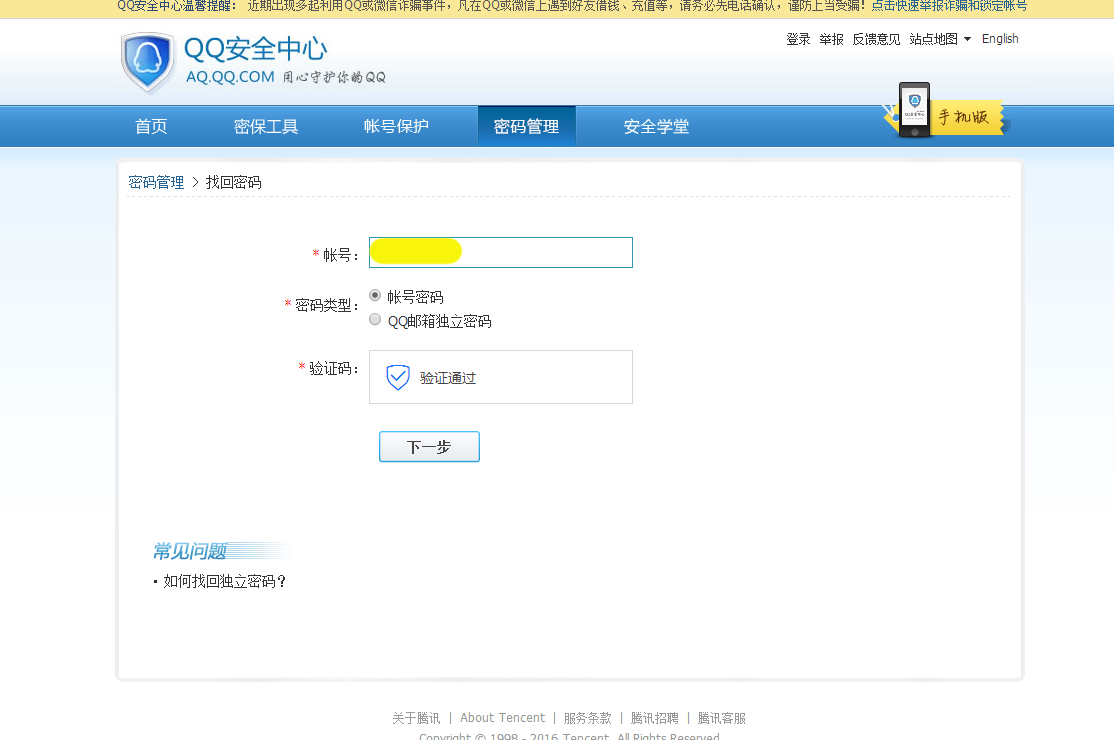Open the mobile version phone icon
The width and height of the screenshot is (1114, 740).
(914, 109)
